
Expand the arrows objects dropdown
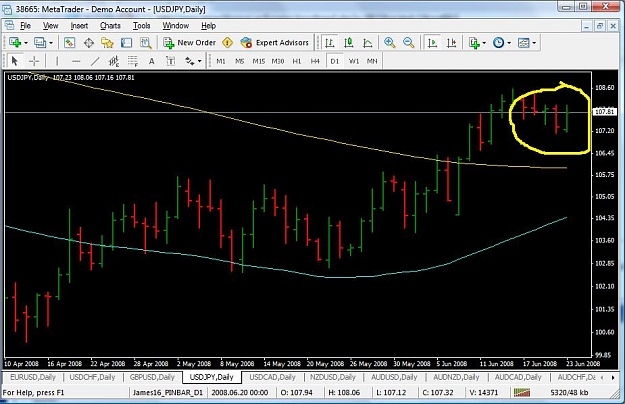[200, 61]
